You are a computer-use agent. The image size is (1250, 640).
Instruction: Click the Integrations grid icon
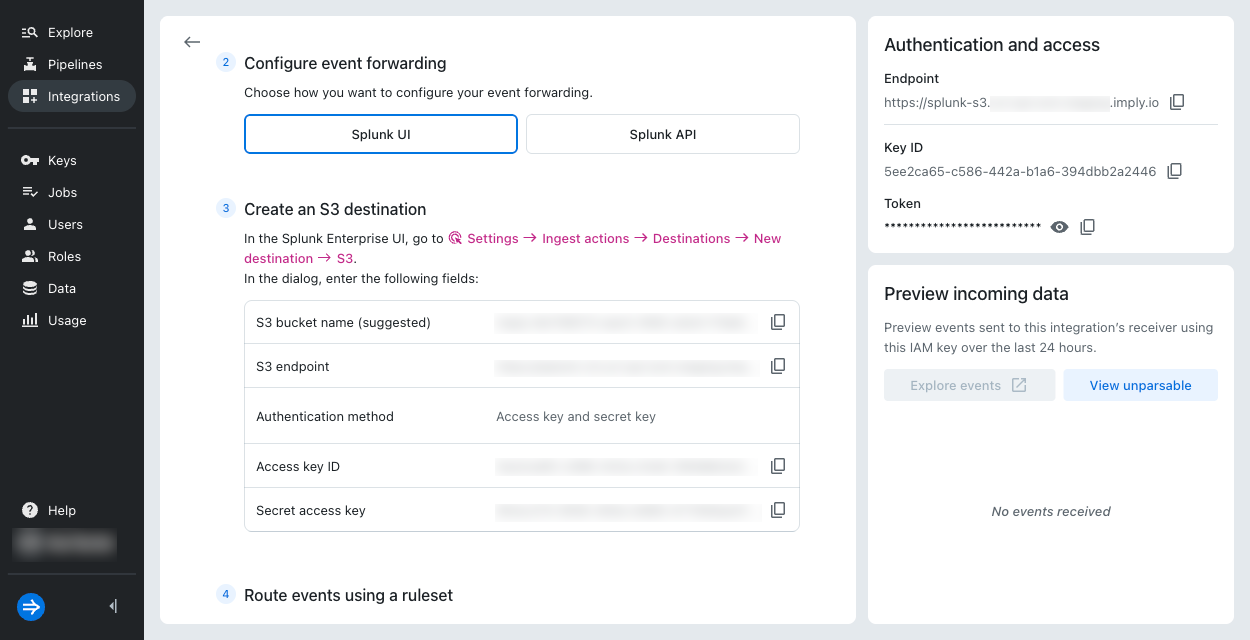30,96
